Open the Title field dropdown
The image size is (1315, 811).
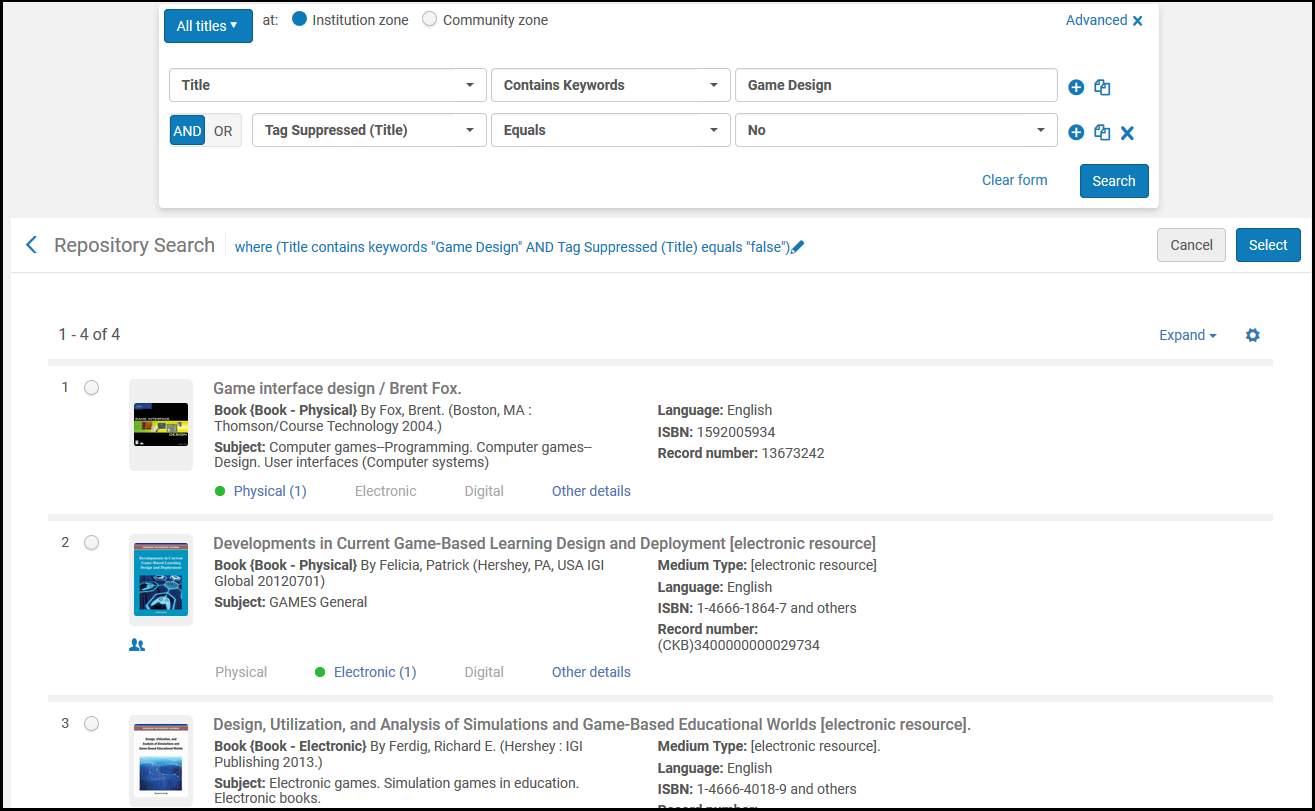(x=328, y=85)
